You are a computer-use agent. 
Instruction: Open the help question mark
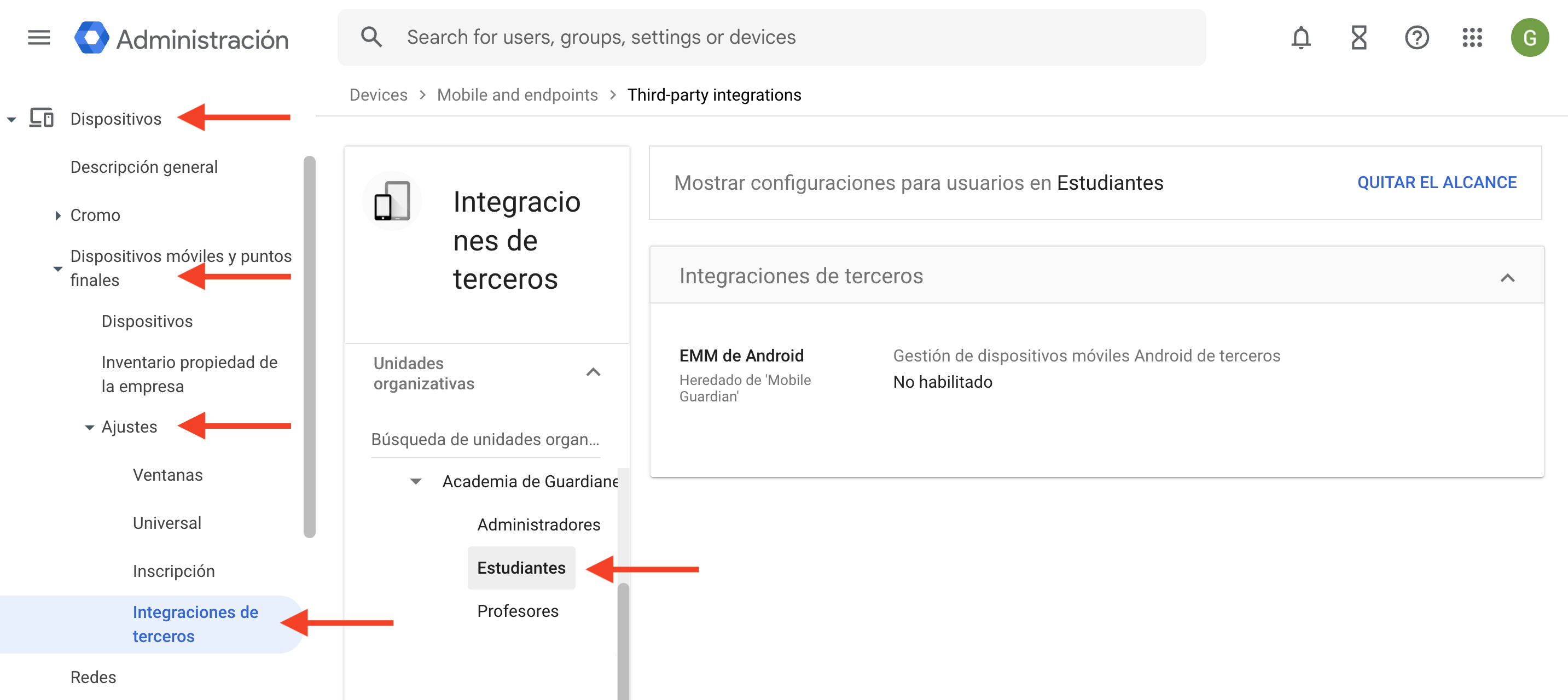tap(1416, 38)
